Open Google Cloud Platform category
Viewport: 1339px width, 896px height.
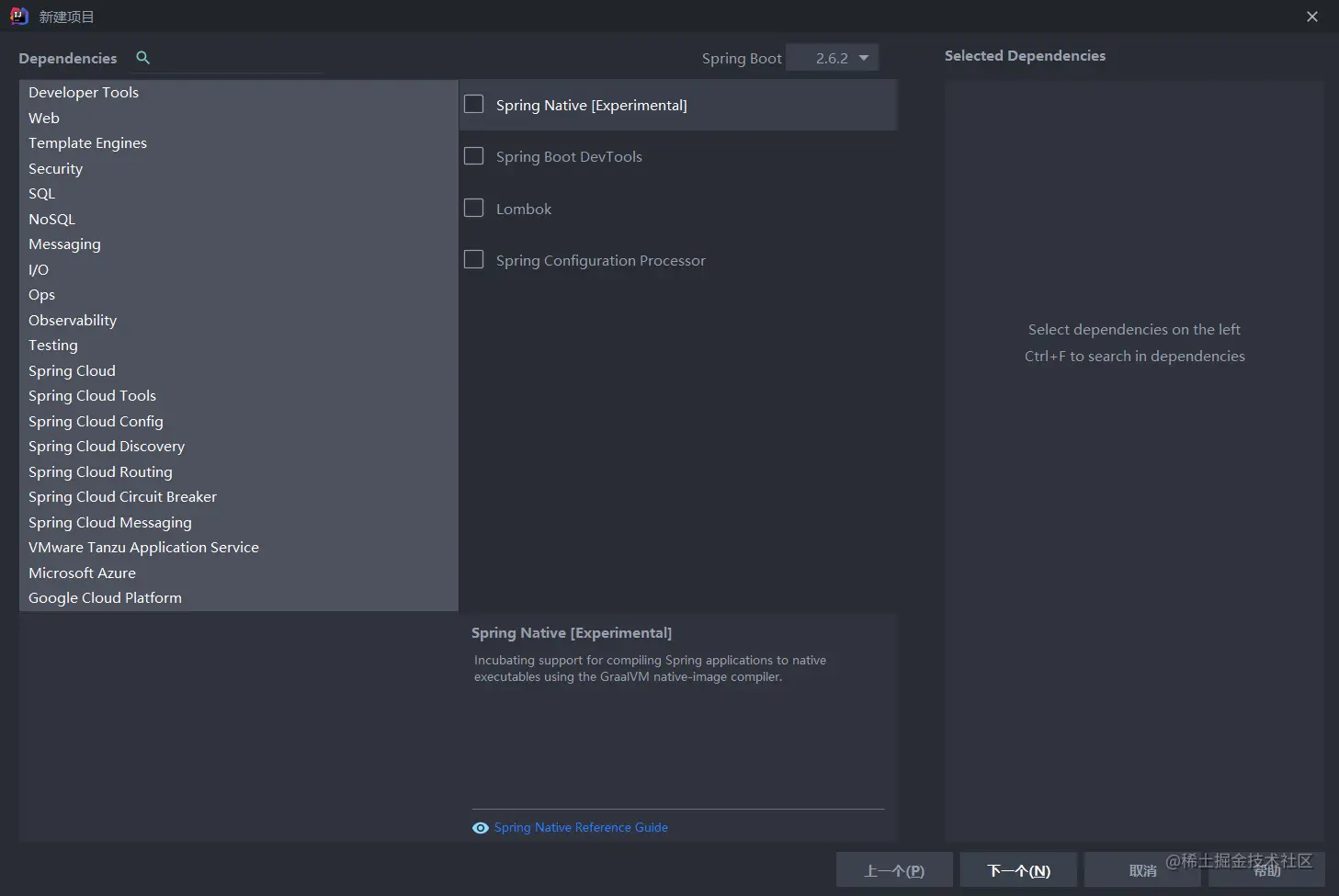pyautogui.click(x=239, y=598)
